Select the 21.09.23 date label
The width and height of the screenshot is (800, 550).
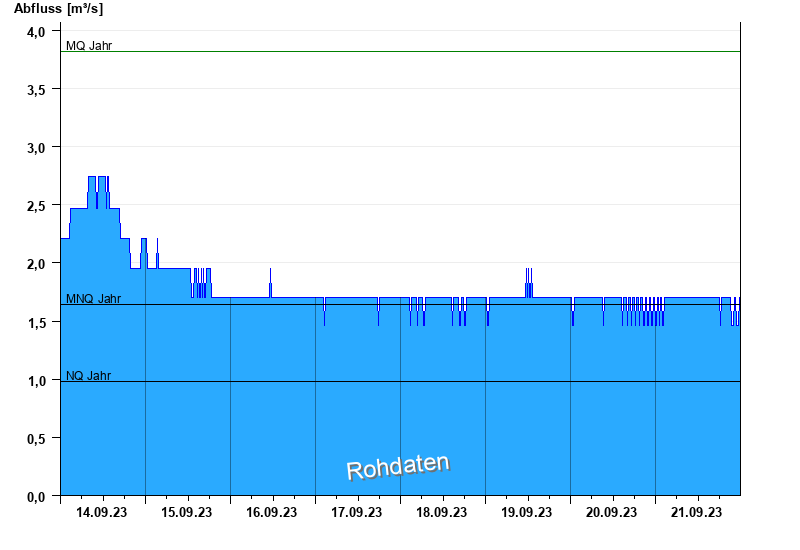[x=697, y=513]
